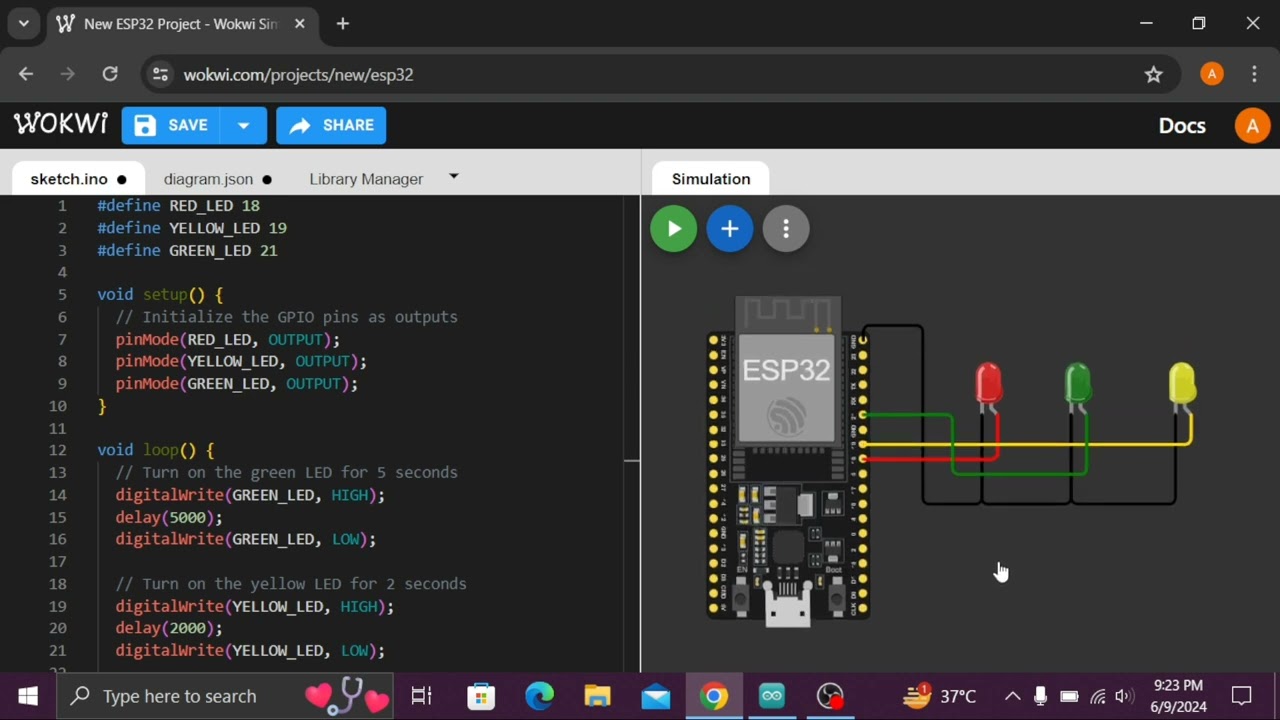Click the "delay(5000);" line
1280x720 pixels.
pyautogui.click(x=169, y=517)
